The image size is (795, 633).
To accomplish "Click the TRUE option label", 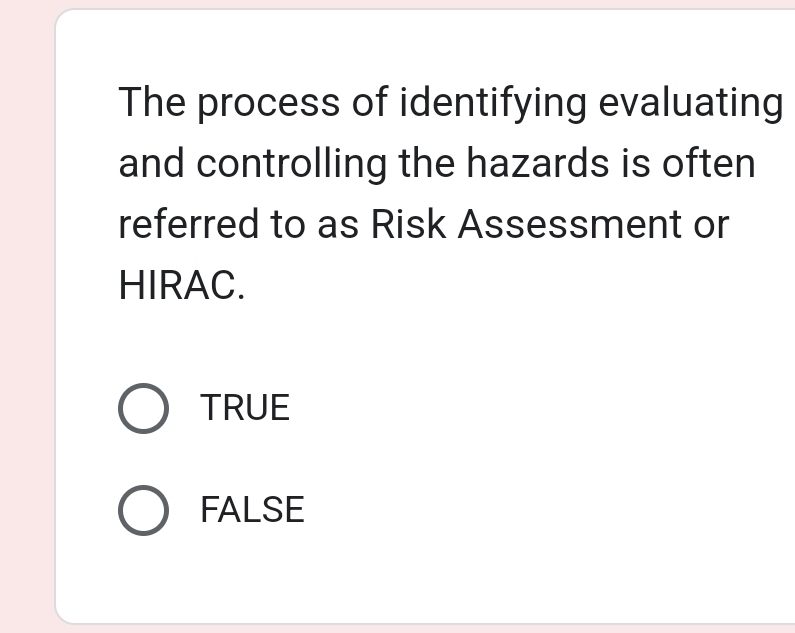I will pyautogui.click(x=245, y=408).
